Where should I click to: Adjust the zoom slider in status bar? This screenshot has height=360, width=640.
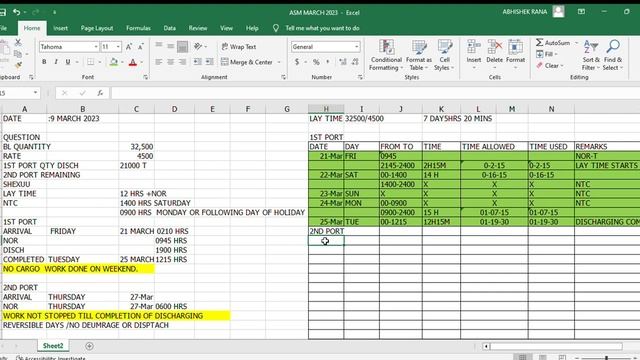click(x=607, y=358)
